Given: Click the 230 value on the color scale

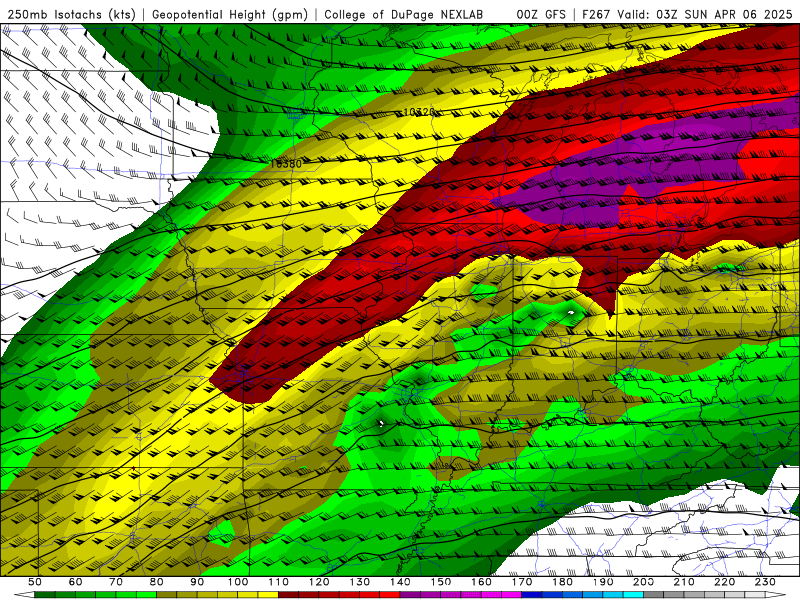Looking at the screenshot, I should (766, 582).
